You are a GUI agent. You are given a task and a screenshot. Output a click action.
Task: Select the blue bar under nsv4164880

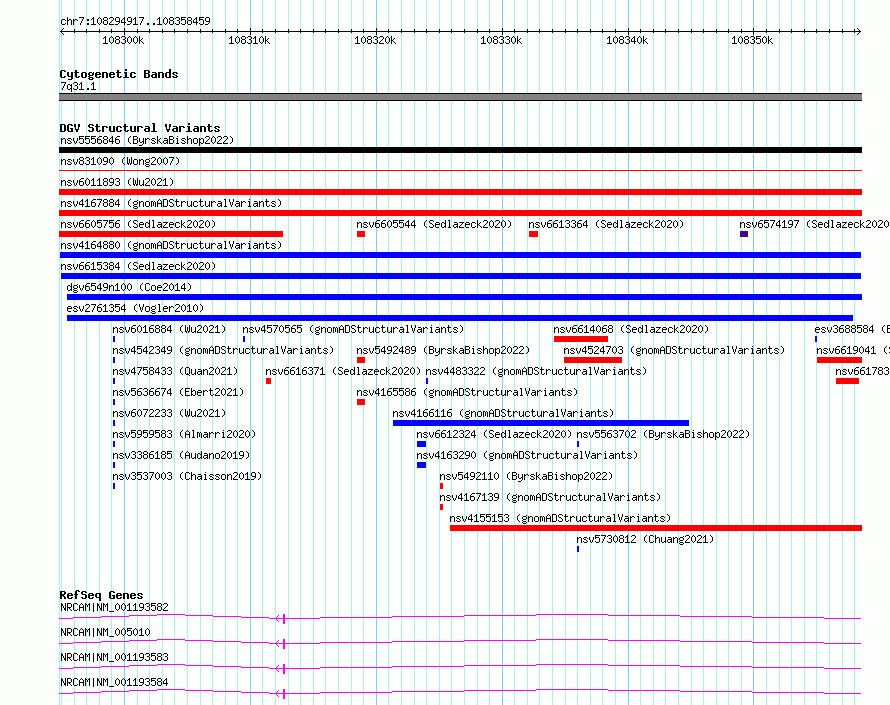[x=460, y=255]
